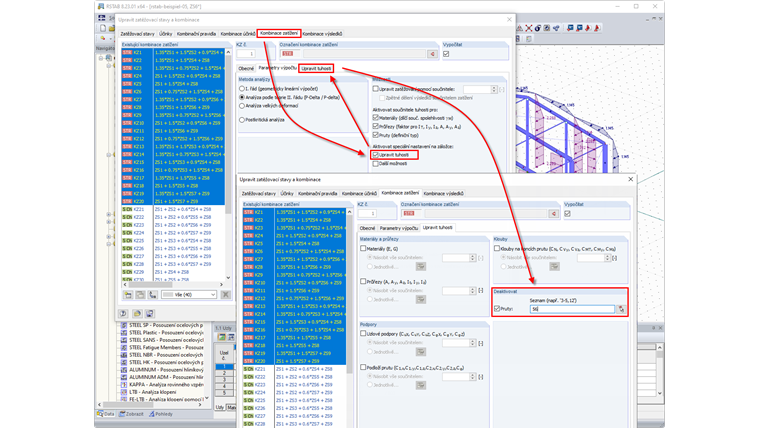Click new document icon in main toolbar
The image size is (760, 428).
(x=103, y=28)
